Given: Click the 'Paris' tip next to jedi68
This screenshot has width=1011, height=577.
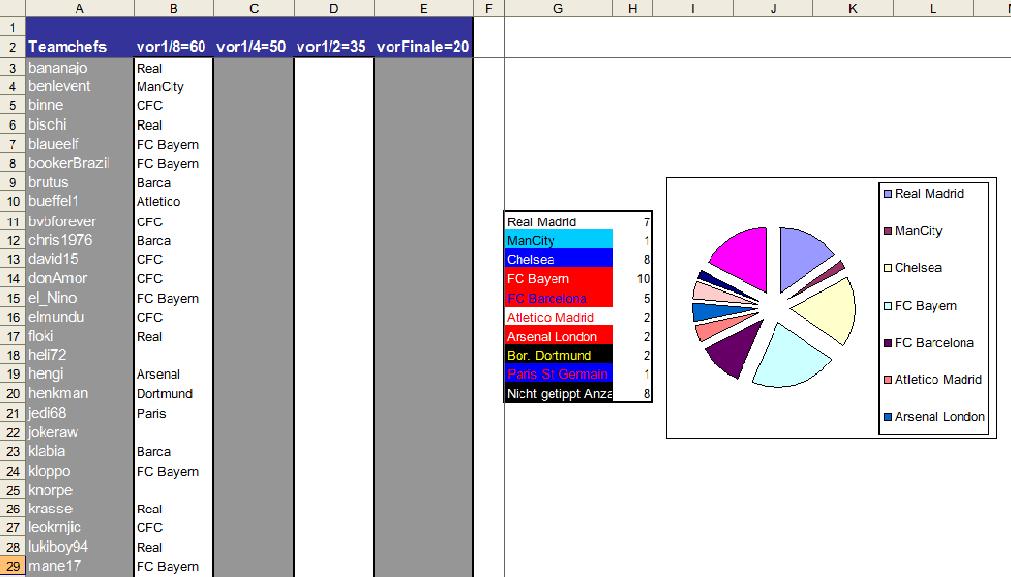Looking at the screenshot, I should pos(174,413).
